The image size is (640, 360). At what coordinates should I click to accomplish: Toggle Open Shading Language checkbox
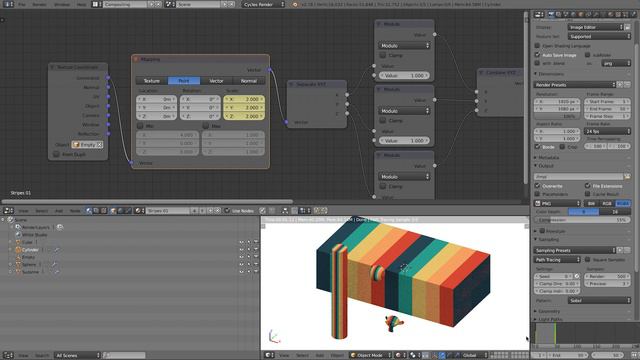point(537,46)
